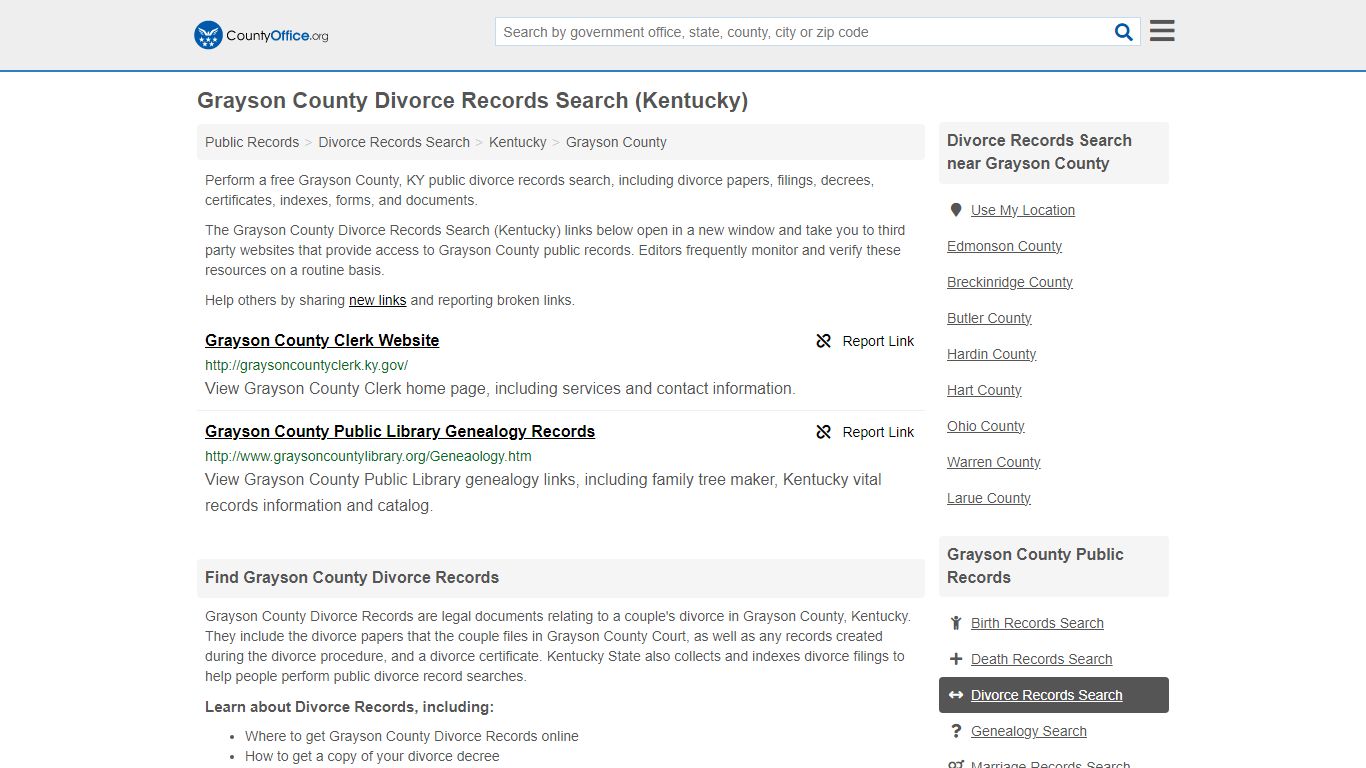The width and height of the screenshot is (1366, 768).
Task: Click the Find Grayson County Divorce Records heading
Action: point(352,577)
